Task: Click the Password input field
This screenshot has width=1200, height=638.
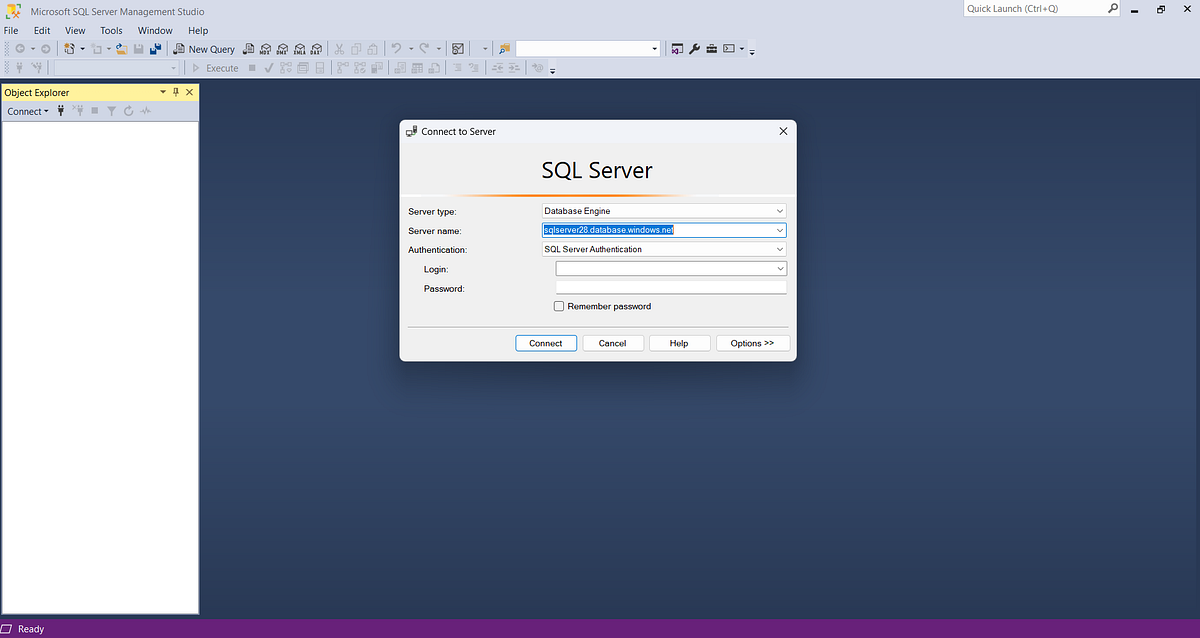Action: 671,288
